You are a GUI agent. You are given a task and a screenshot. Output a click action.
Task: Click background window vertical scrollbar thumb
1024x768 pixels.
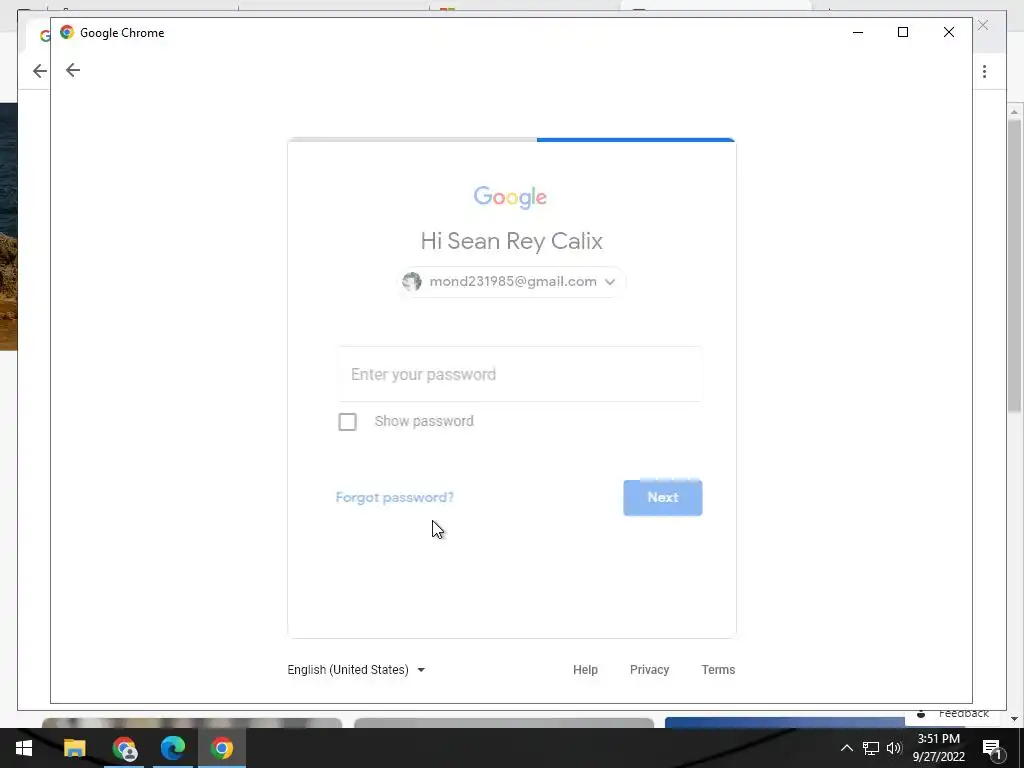point(1014,264)
